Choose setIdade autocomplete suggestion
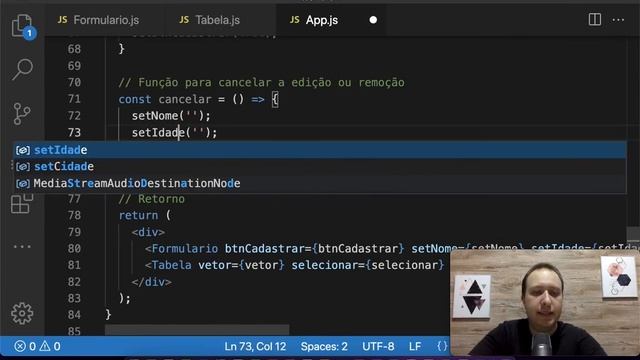This screenshot has width=640, height=360. (320, 150)
